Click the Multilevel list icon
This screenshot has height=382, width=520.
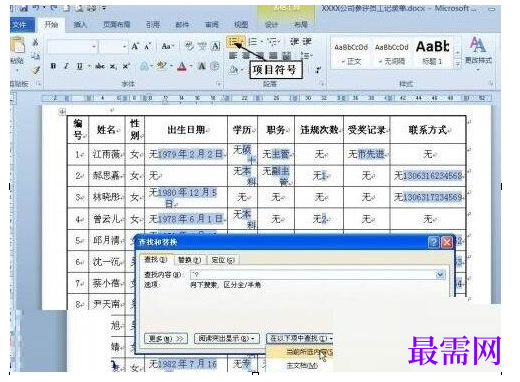pyautogui.click(x=272, y=42)
